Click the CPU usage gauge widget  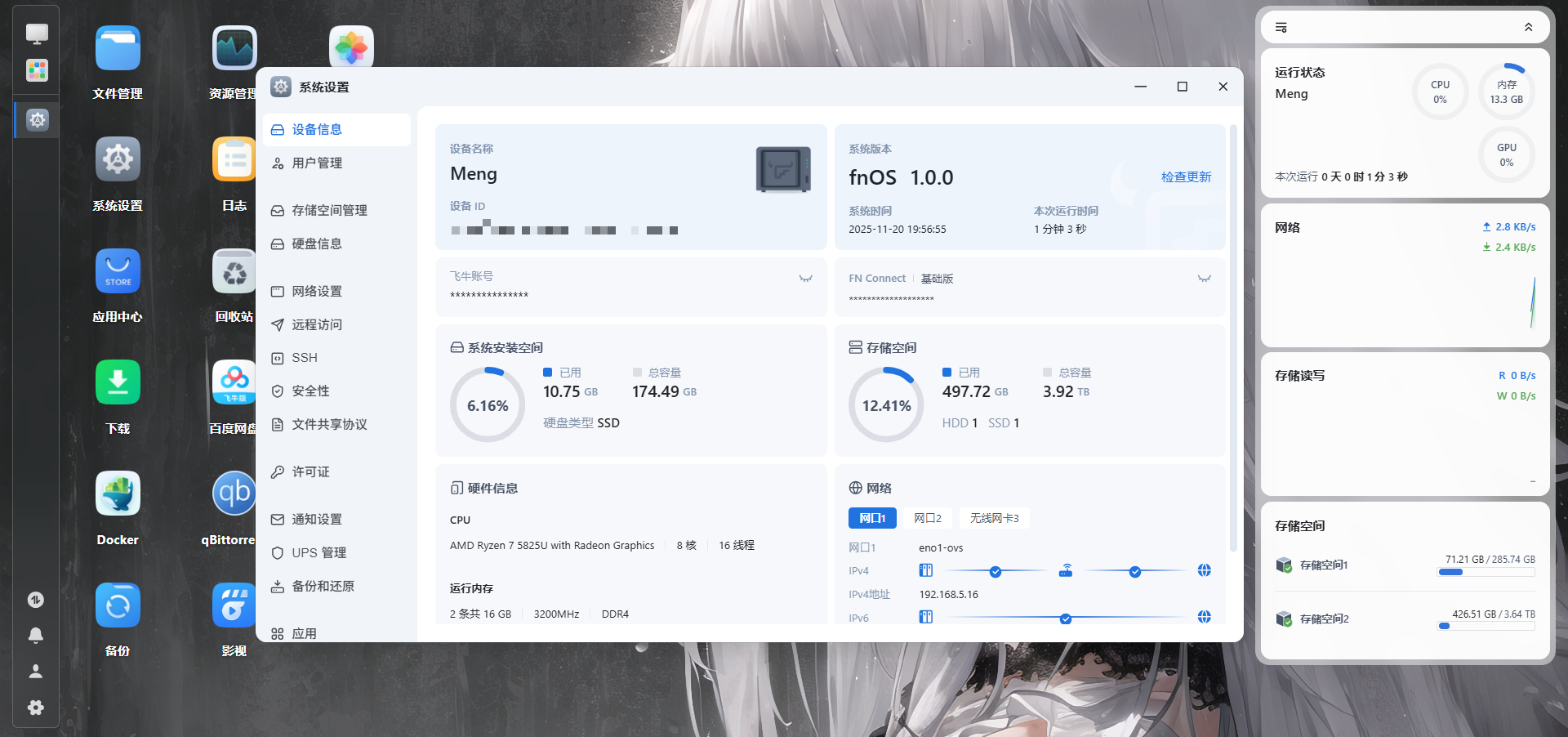1441,92
